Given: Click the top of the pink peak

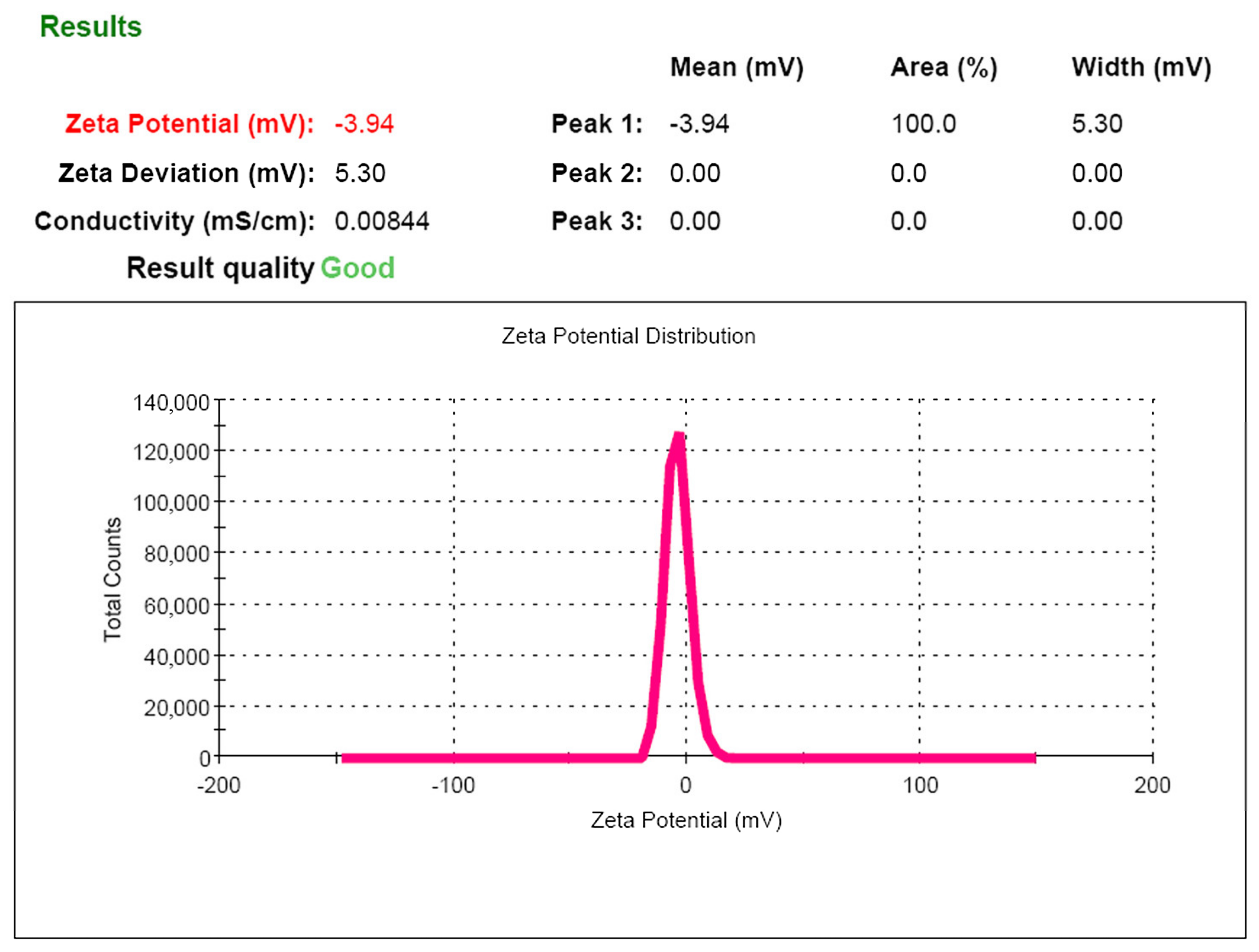Looking at the screenshot, I should 678,437.
